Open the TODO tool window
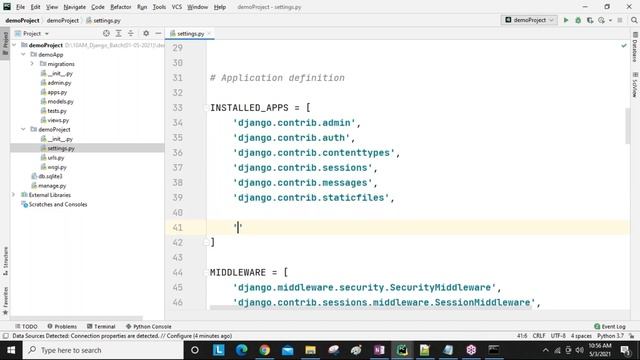640x360 pixels. point(26,327)
